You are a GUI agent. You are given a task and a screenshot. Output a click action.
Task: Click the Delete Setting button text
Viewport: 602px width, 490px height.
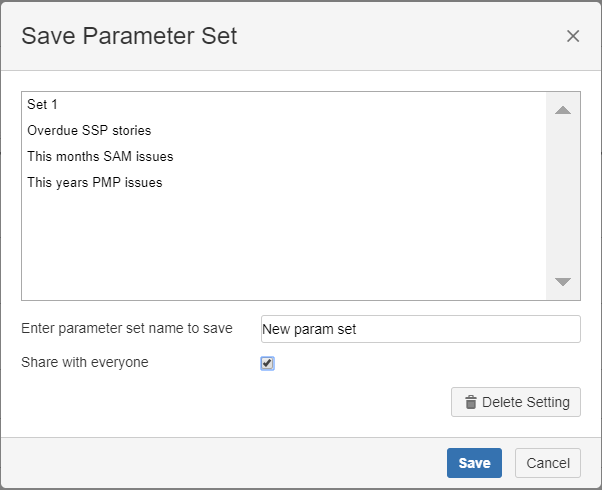pos(525,403)
